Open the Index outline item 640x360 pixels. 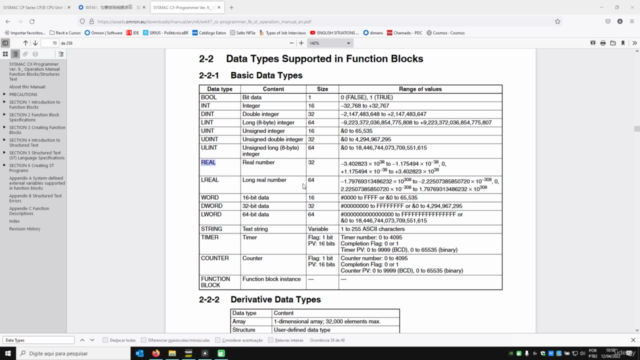14,221
